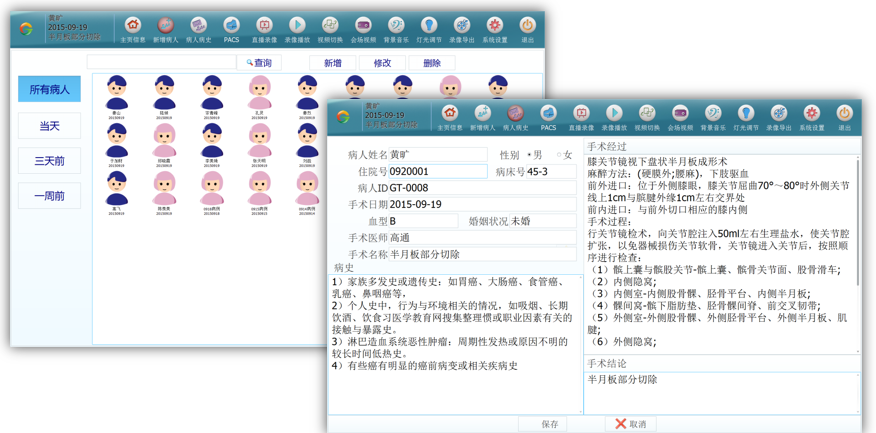
Task: Click the 住院号 field containing 0920001
Action: tap(437, 172)
